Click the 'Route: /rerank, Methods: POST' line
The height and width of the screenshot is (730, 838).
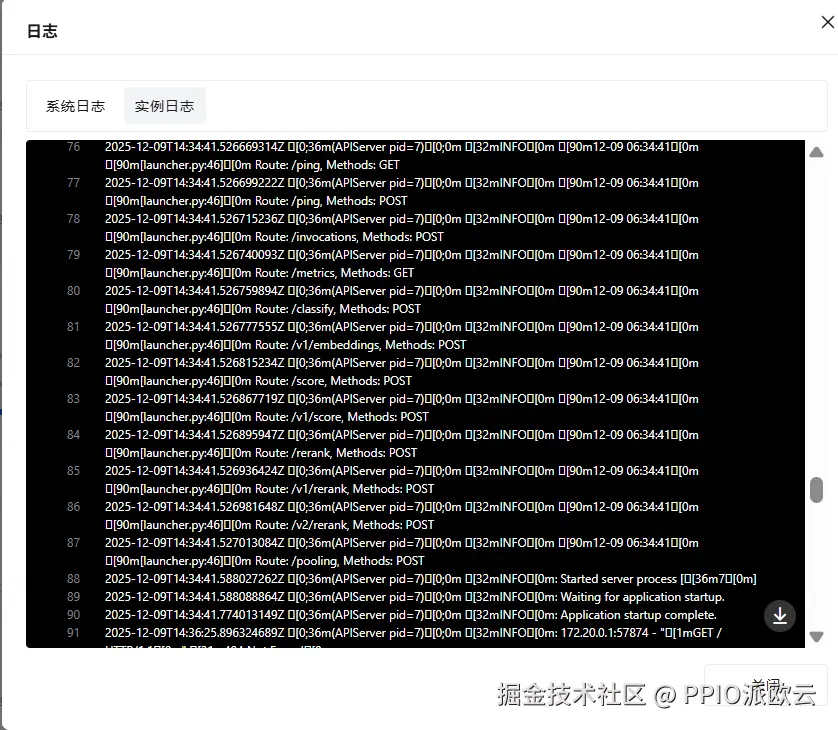[x=336, y=453]
